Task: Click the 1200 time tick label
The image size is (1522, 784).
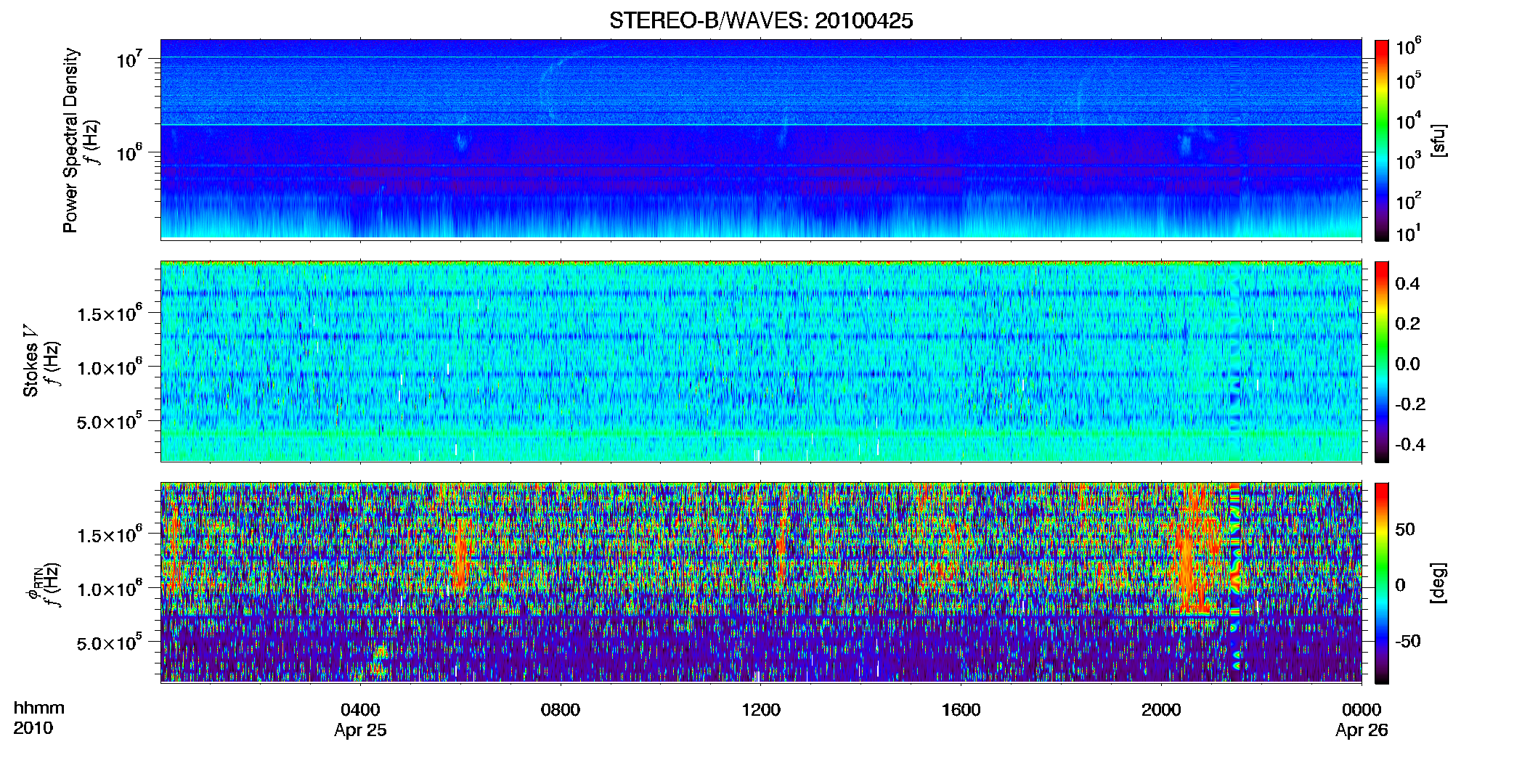Action: [761, 710]
